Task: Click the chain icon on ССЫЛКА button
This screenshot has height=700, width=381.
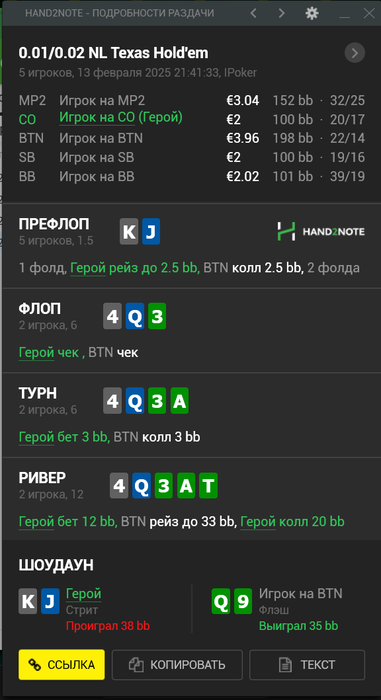Action: click(35, 665)
